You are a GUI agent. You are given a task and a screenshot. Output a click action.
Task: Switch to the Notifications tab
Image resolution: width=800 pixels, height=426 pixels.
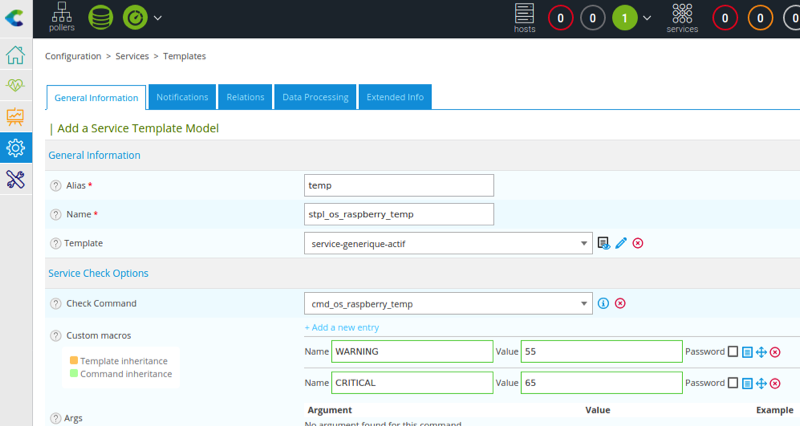(x=182, y=97)
